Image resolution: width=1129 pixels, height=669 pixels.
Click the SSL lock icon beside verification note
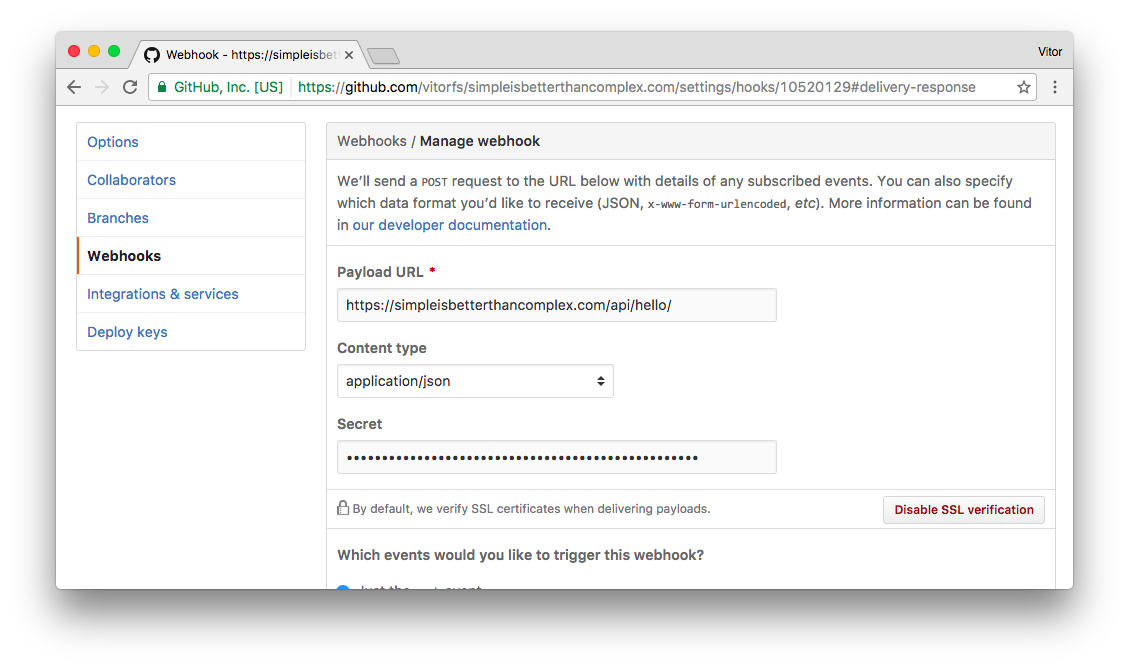[343, 508]
